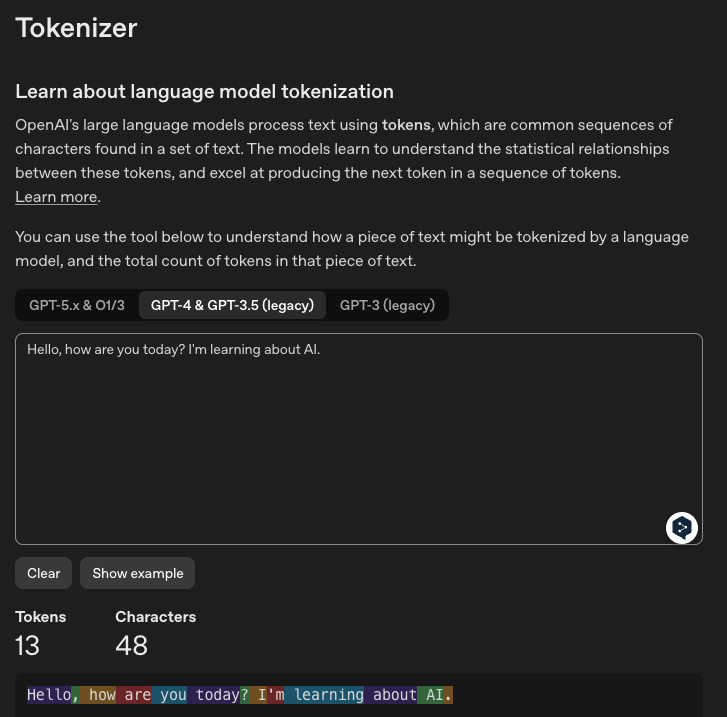Click the Show example button

coord(138,573)
